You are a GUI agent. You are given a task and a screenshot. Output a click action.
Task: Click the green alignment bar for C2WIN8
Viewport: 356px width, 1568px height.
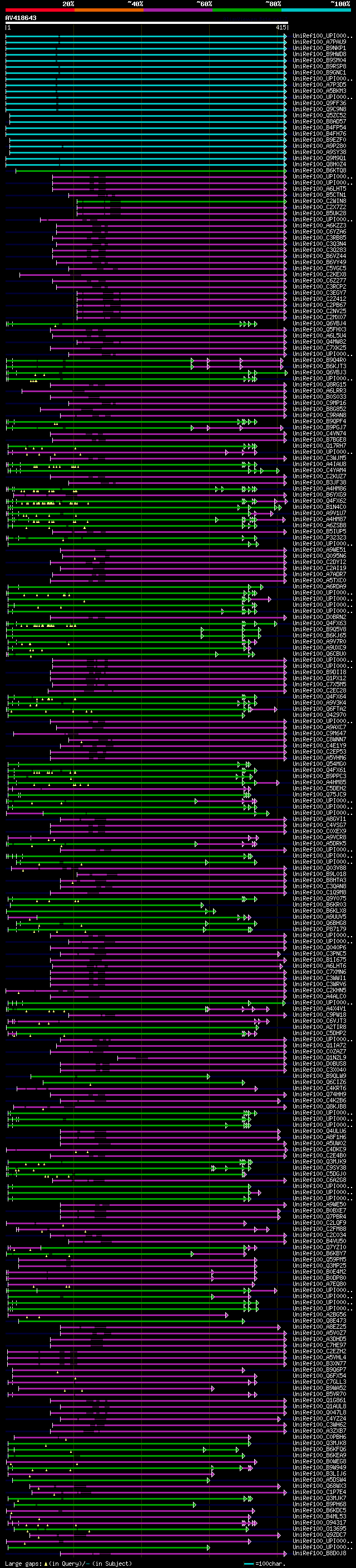point(181,201)
